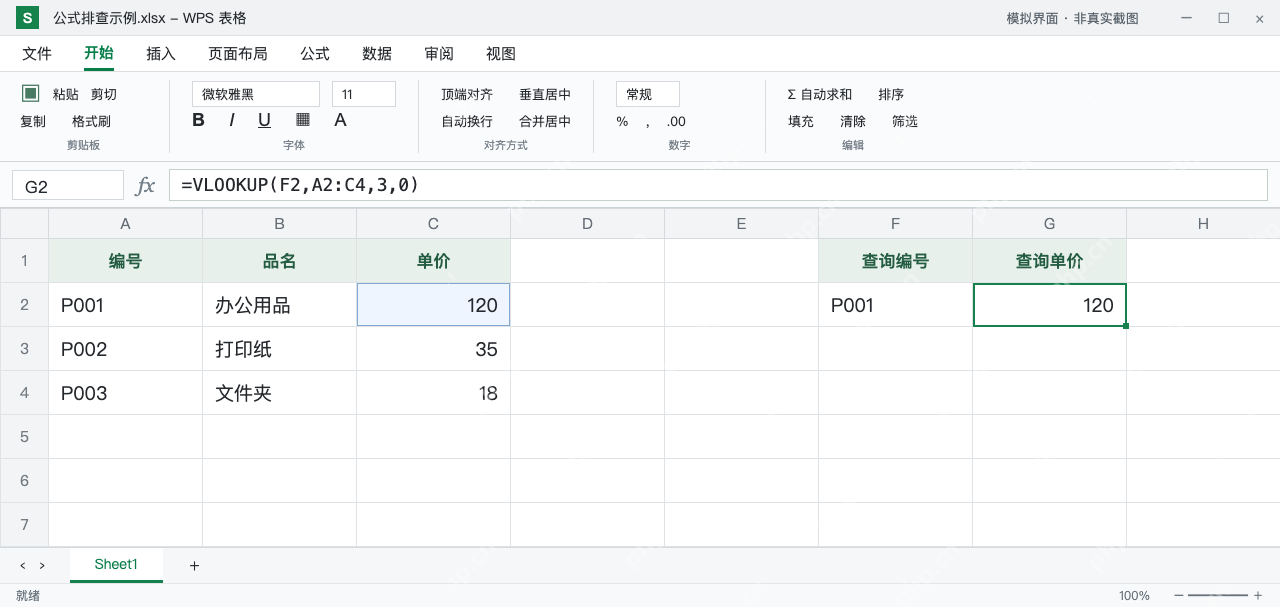Screen dimensions: 1280x608
Task: Open the 微软雅黑 font name box
Action: [x=256, y=94]
